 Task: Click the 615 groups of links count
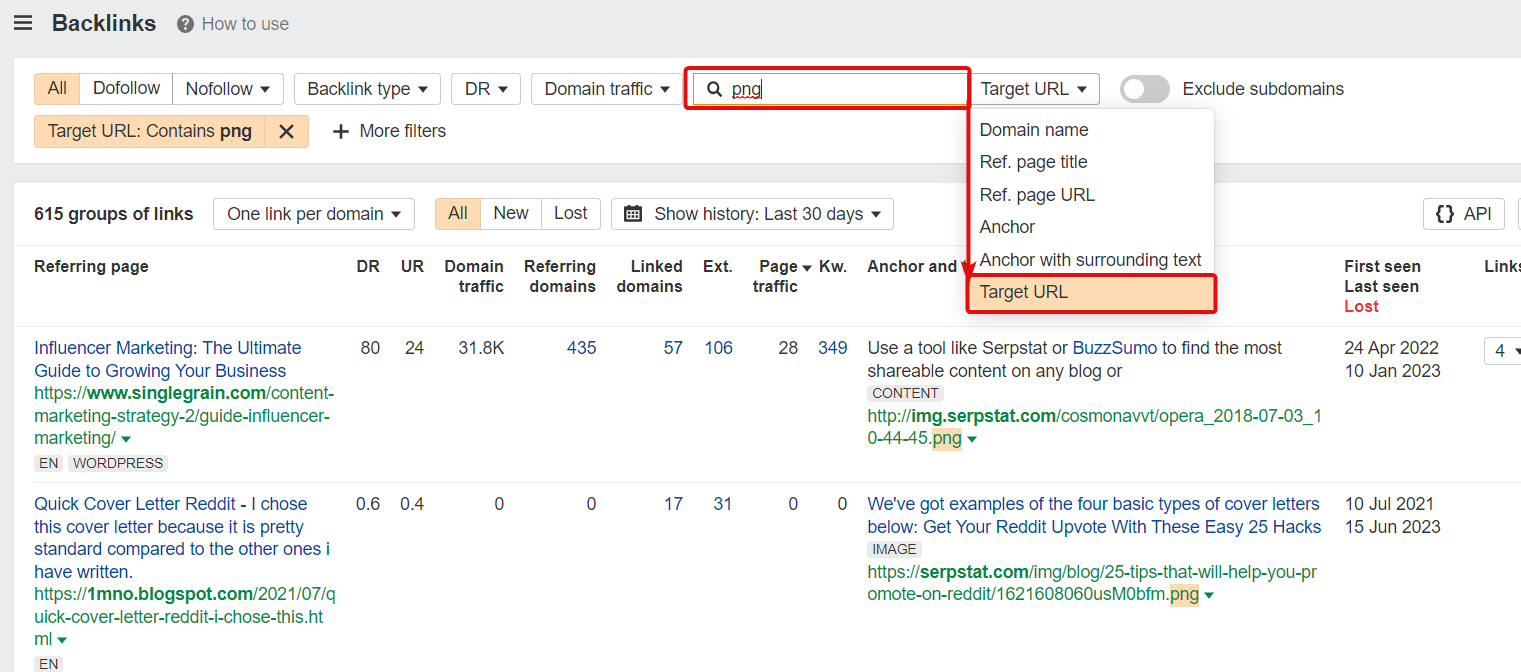tap(114, 213)
